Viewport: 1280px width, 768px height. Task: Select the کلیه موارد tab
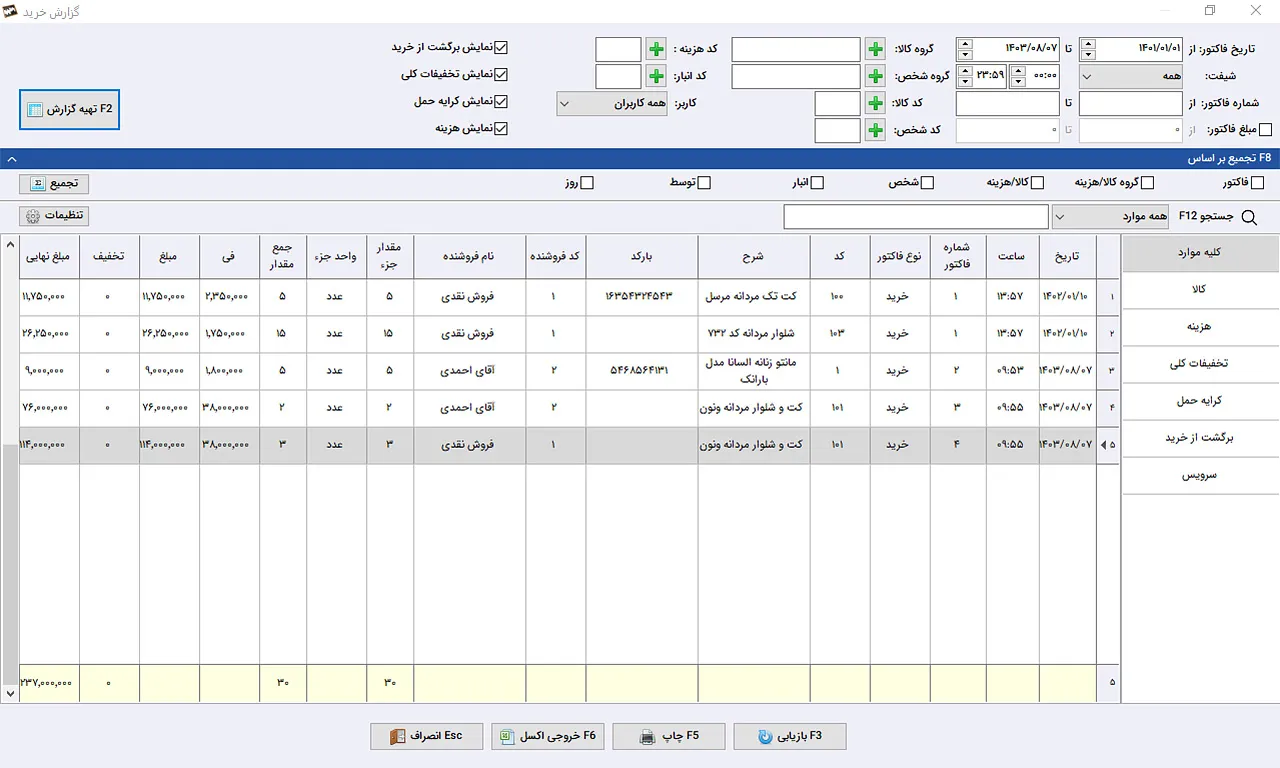1201,253
